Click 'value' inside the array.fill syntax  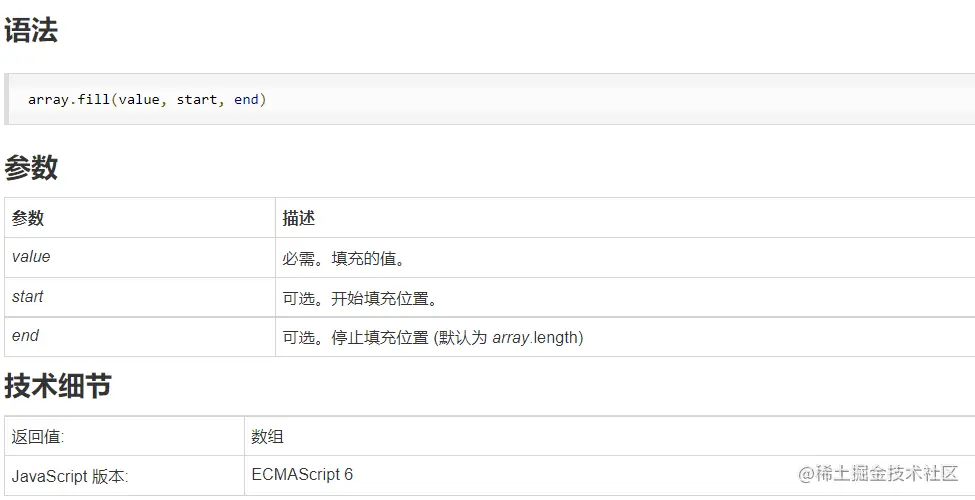[x=139, y=100]
